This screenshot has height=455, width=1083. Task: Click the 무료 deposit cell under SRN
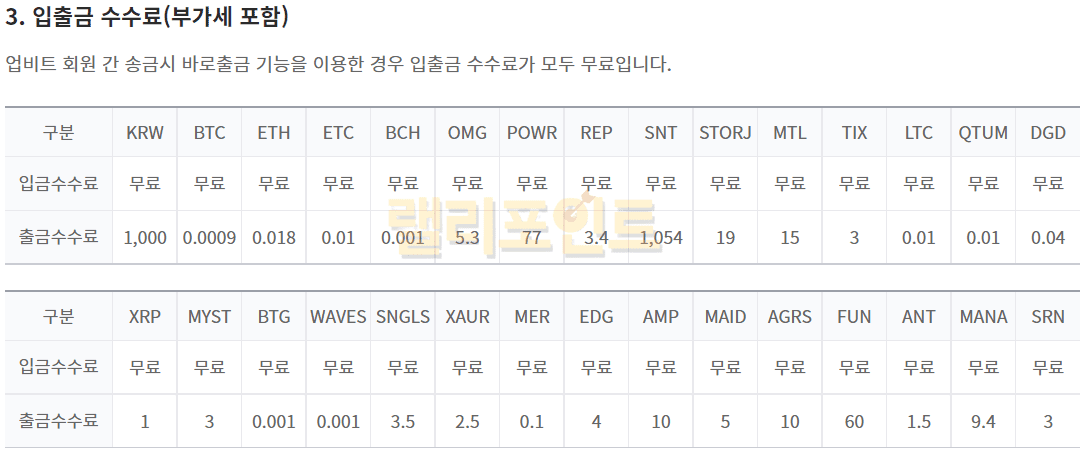click(x=1048, y=367)
